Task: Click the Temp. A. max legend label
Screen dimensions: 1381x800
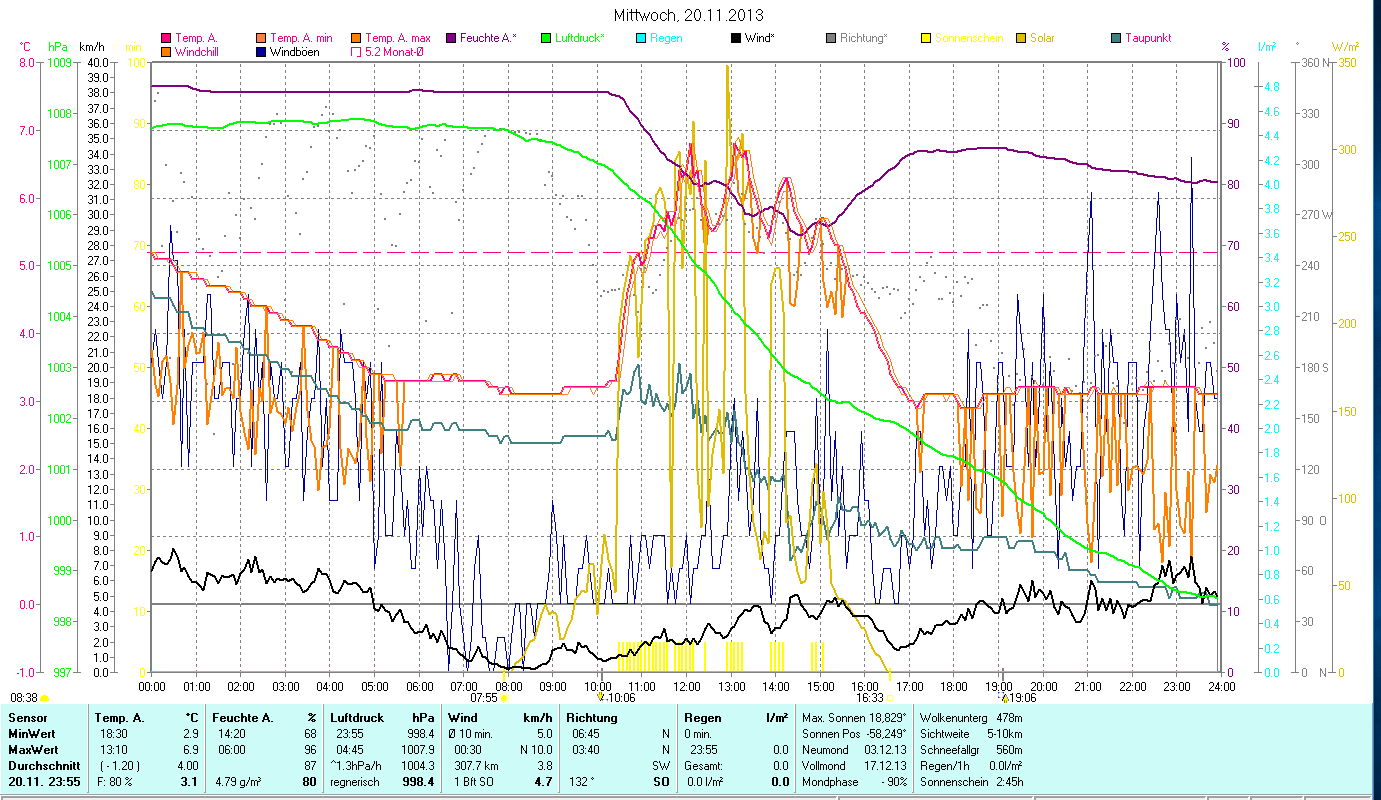Action: (x=398, y=39)
